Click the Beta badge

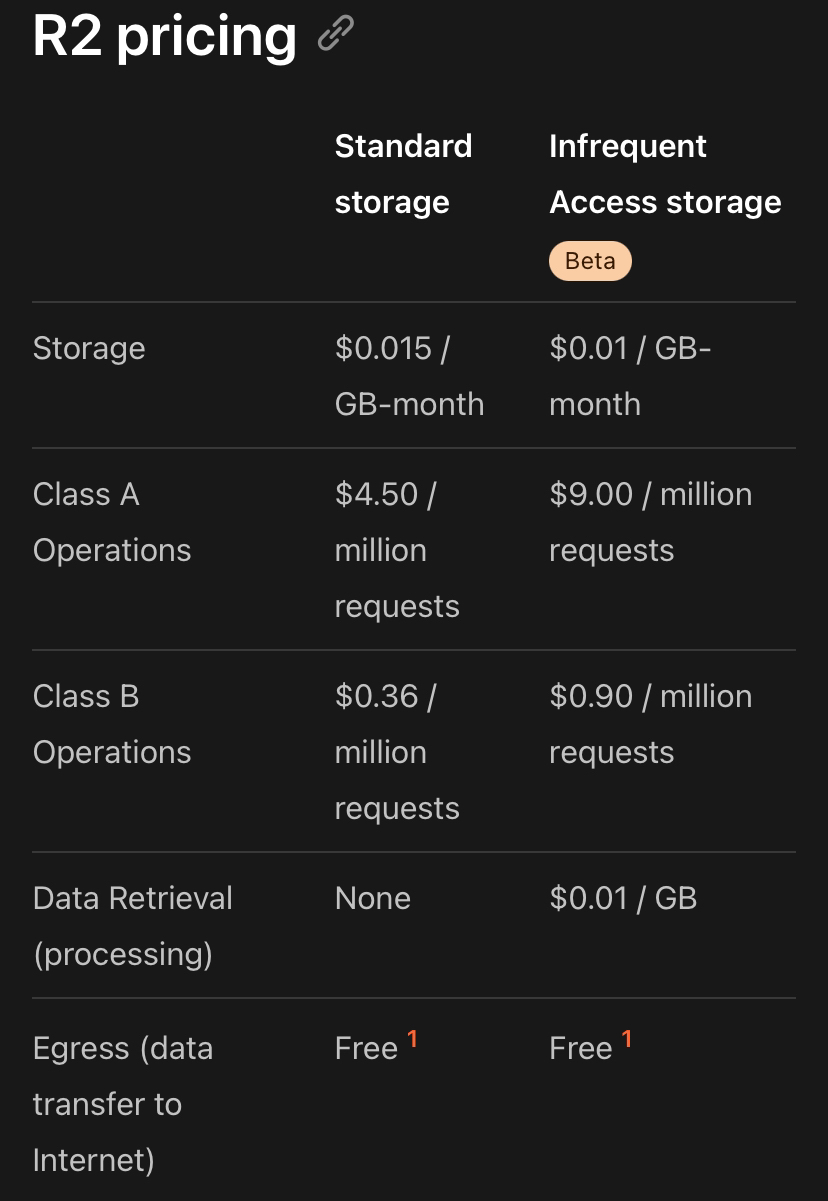[590, 261]
